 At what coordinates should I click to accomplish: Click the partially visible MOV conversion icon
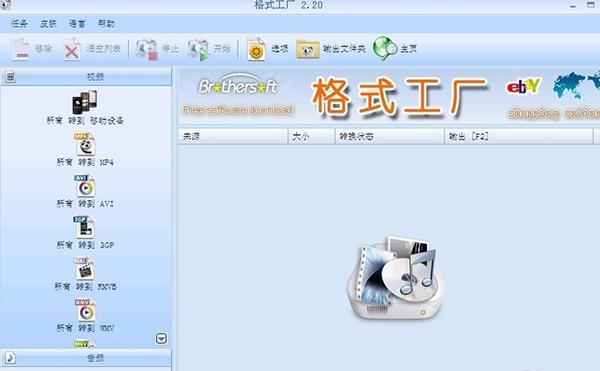click(84, 344)
